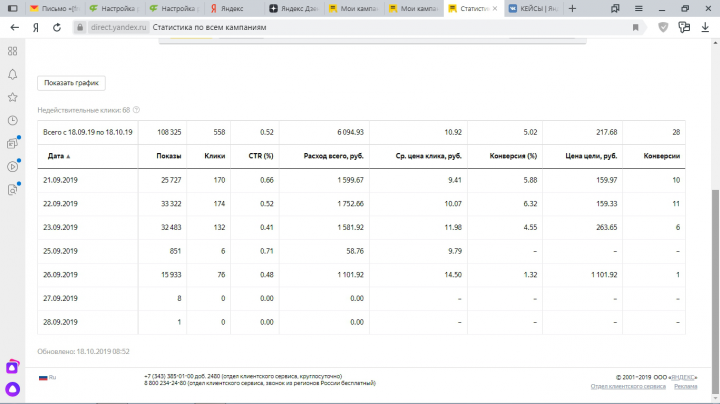The width and height of the screenshot is (720, 404).
Task: Bookmark this page with the flag icon
Action: click(x=636, y=28)
